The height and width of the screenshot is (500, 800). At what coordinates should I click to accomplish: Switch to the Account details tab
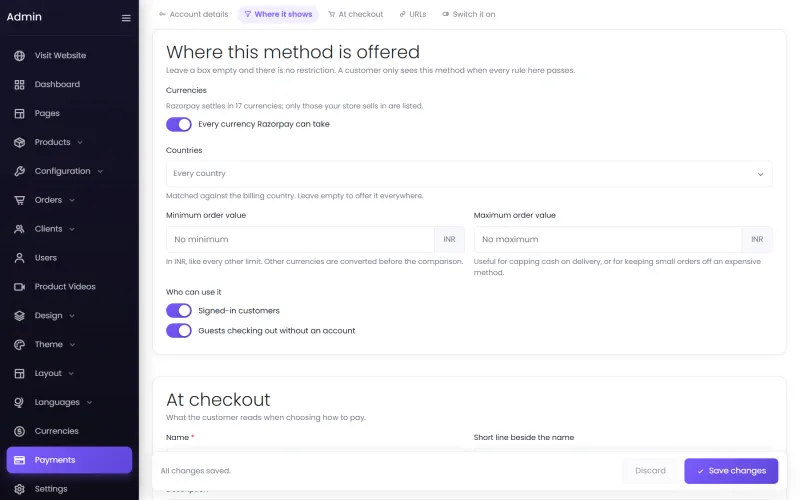[194, 14]
